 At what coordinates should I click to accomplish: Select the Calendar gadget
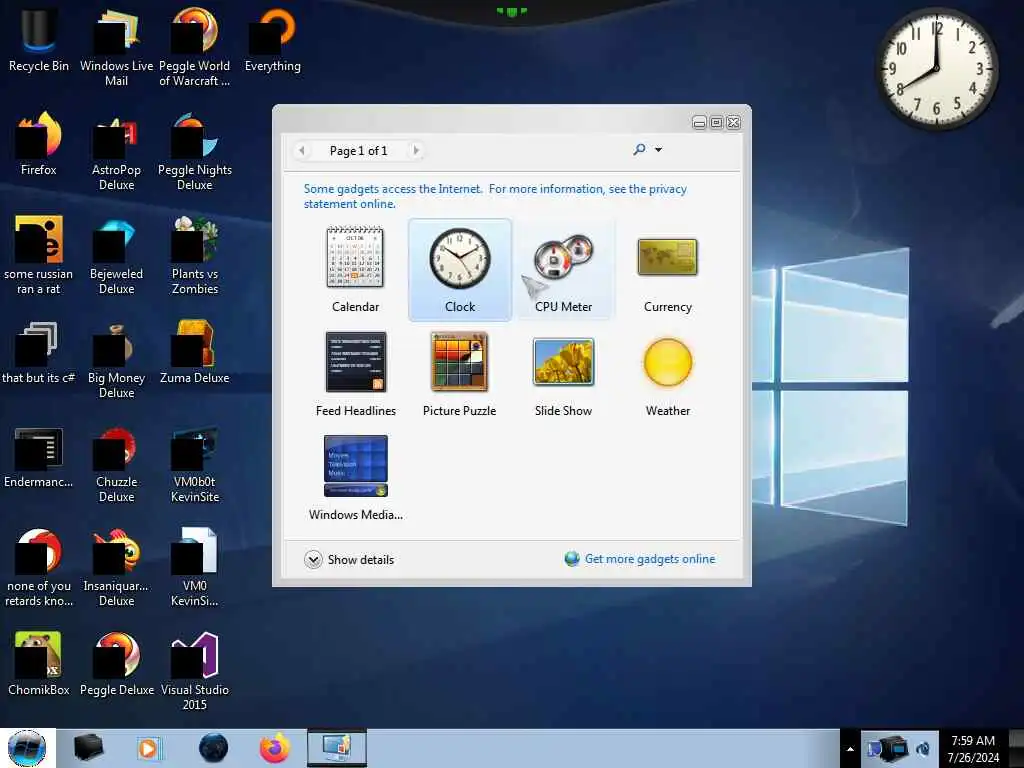(355, 270)
